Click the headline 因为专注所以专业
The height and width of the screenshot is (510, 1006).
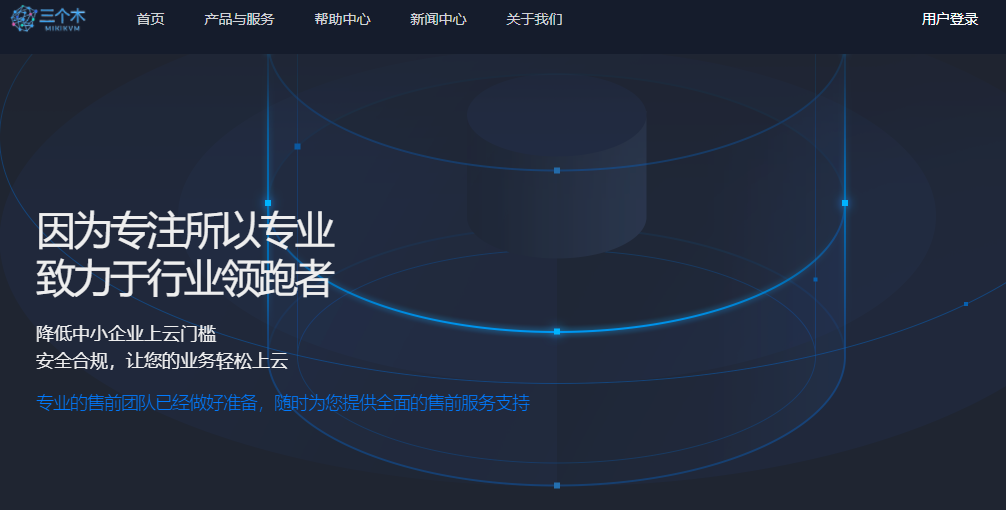pyautogui.click(x=185, y=231)
